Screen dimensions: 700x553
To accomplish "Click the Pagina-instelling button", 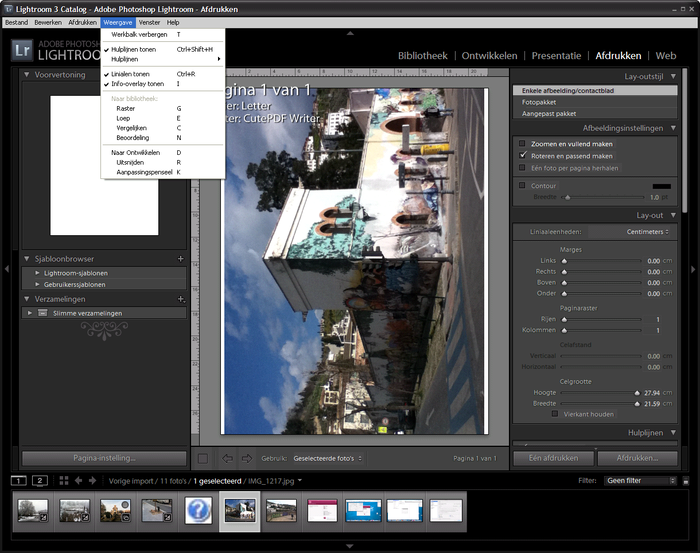I will coord(104,458).
